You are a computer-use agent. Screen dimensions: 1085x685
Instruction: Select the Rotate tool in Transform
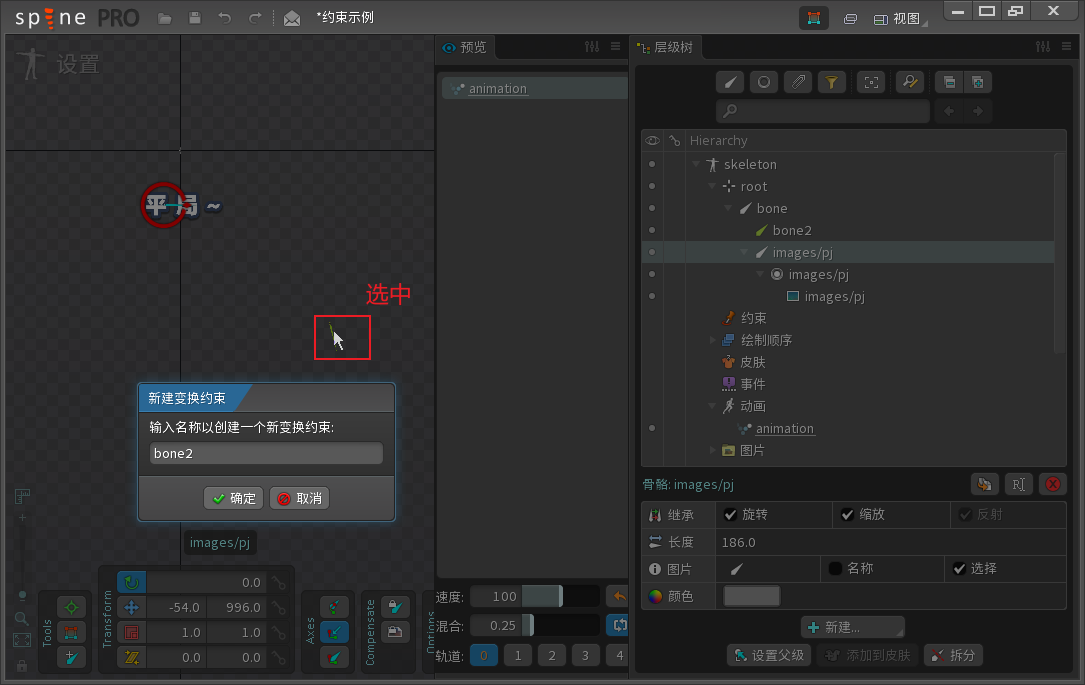(x=131, y=583)
